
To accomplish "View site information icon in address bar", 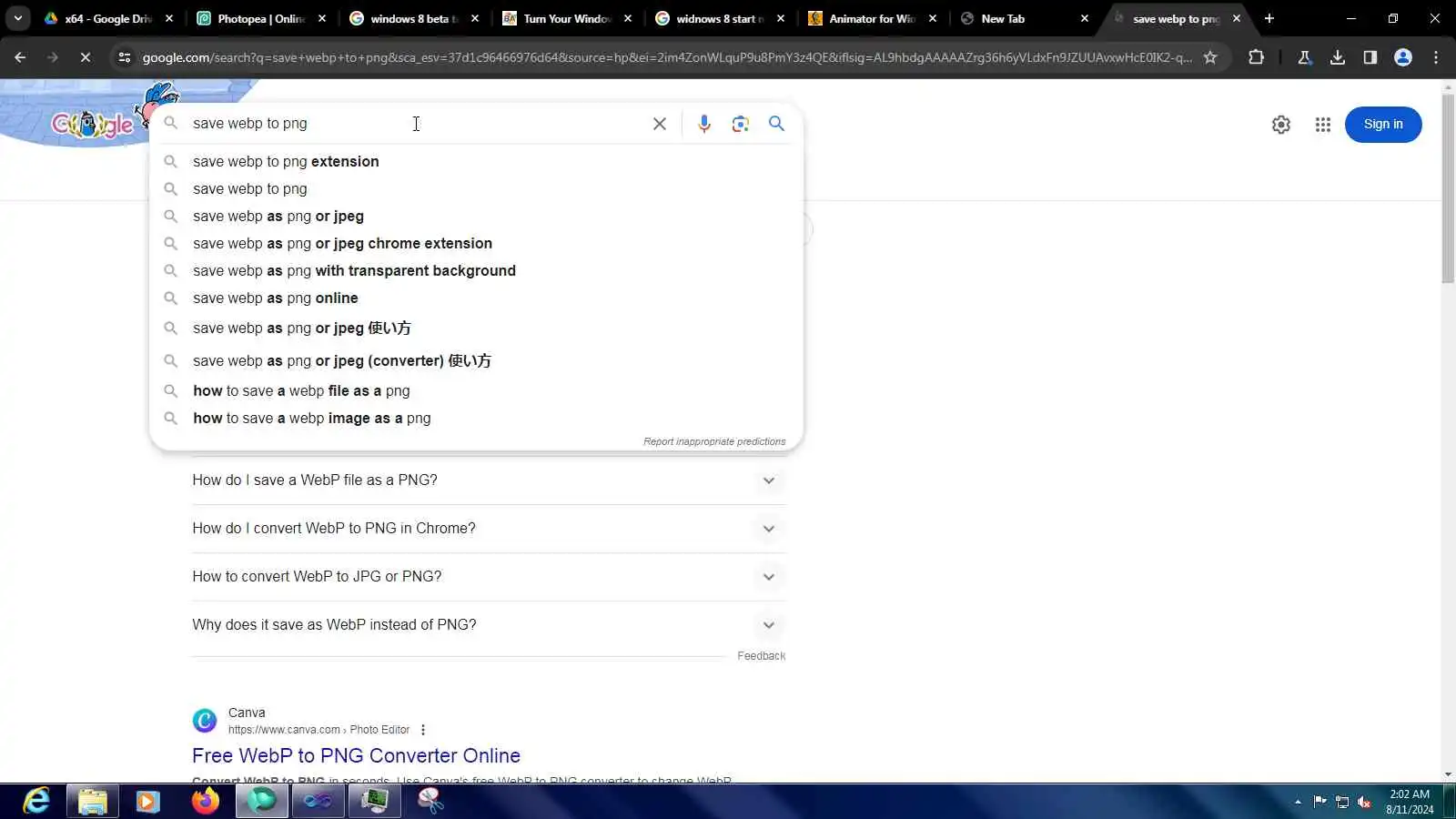I will click(124, 57).
